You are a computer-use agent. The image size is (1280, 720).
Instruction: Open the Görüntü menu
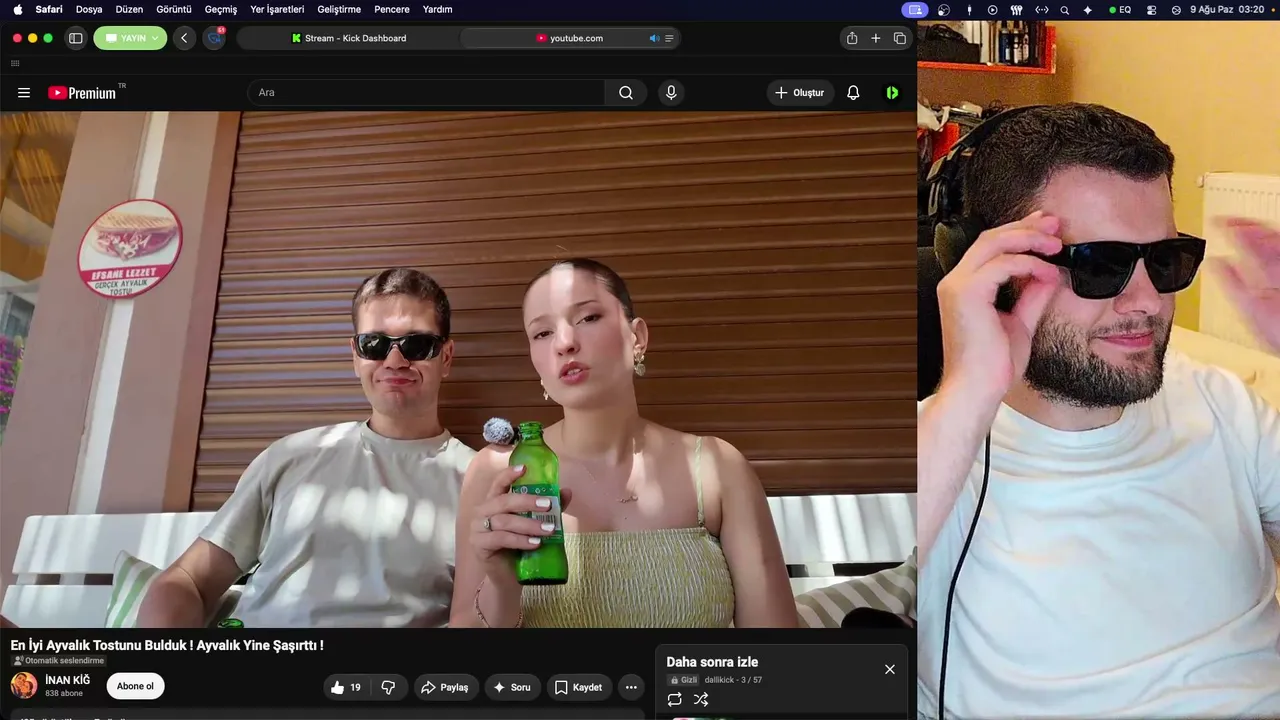tap(174, 9)
